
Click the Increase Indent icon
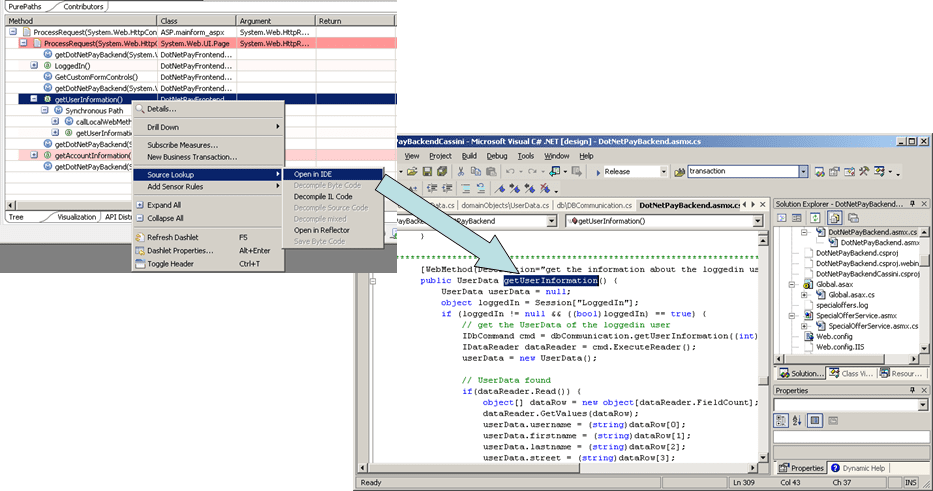pyautogui.click(x=447, y=189)
